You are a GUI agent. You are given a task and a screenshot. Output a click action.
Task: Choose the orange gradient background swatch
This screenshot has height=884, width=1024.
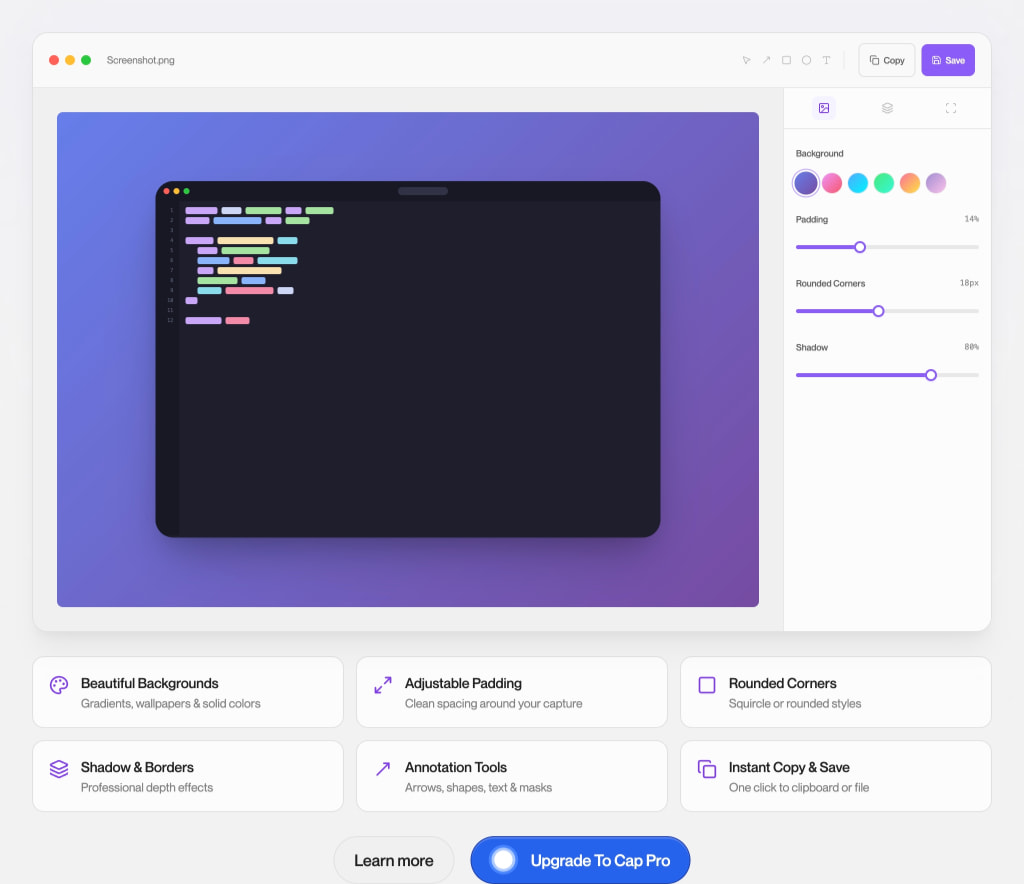910,183
